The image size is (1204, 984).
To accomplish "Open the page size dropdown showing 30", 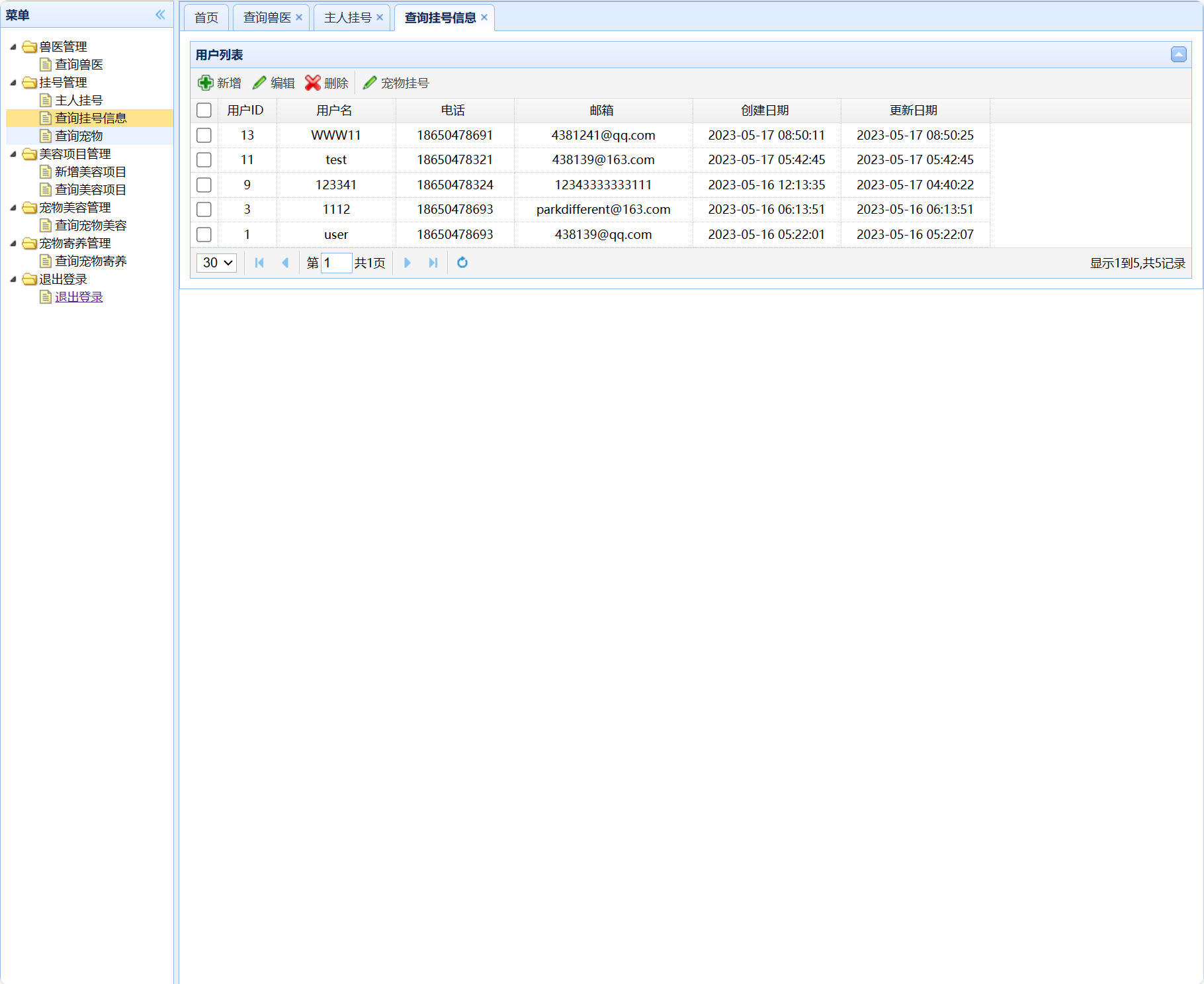I will click(x=217, y=263).
